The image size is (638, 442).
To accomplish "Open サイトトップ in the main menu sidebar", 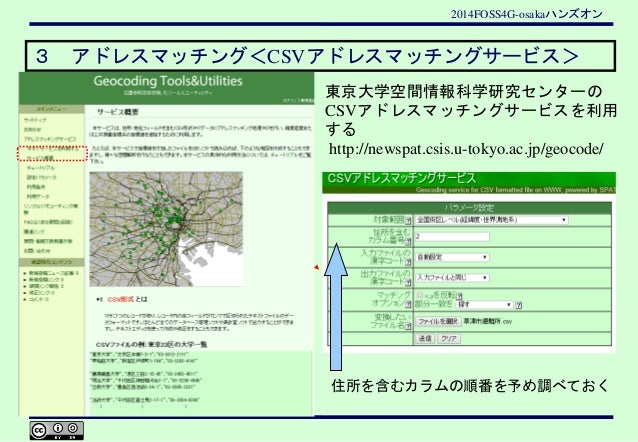I will point(35,120).
